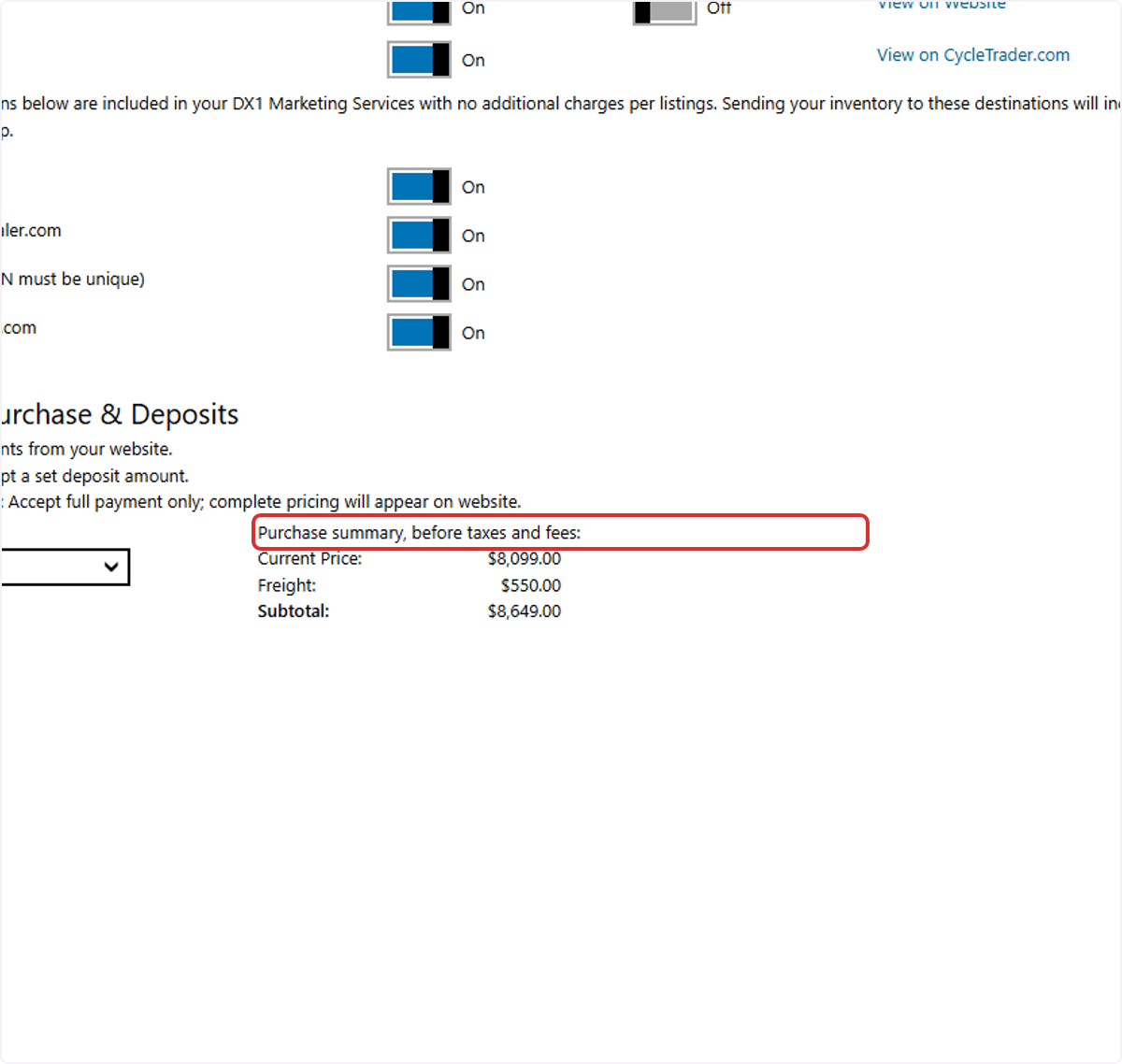Toggle the switch beside View on CycleTrader.com
Viewport: 1122px width, 1064px height.
pos(419,60)
